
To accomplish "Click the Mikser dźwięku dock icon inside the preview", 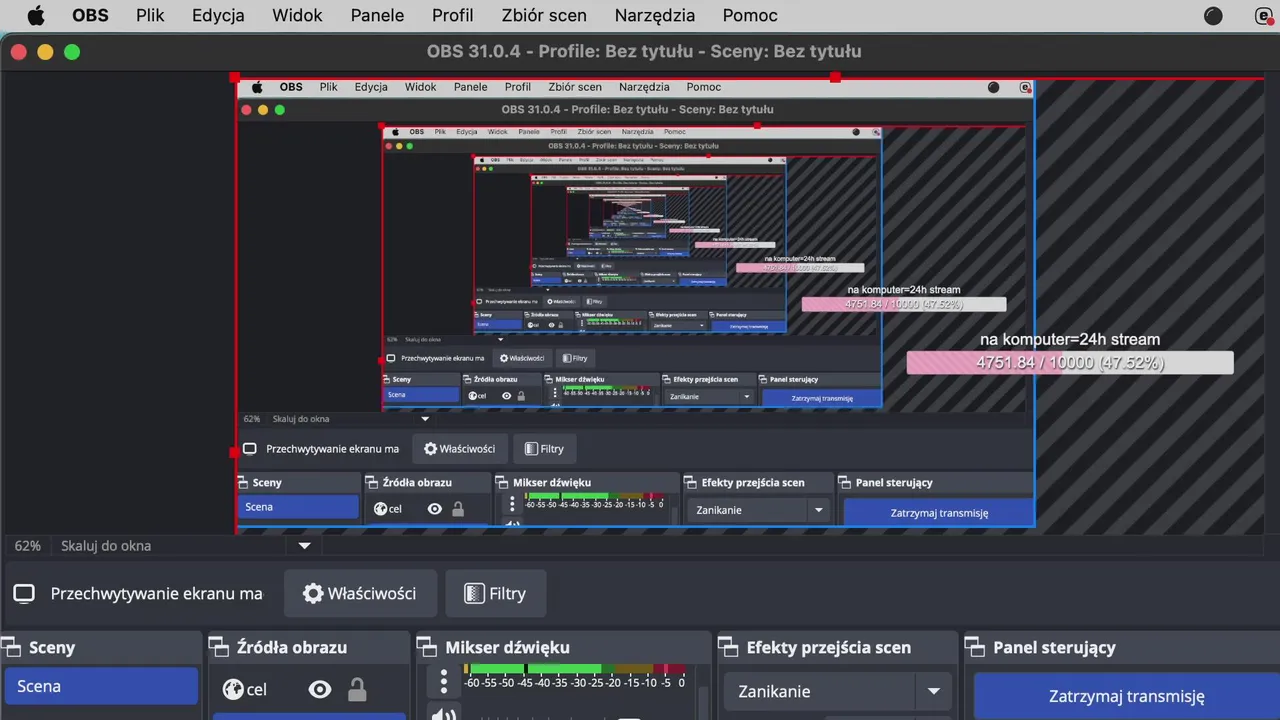I will click(x=503, y=482).
